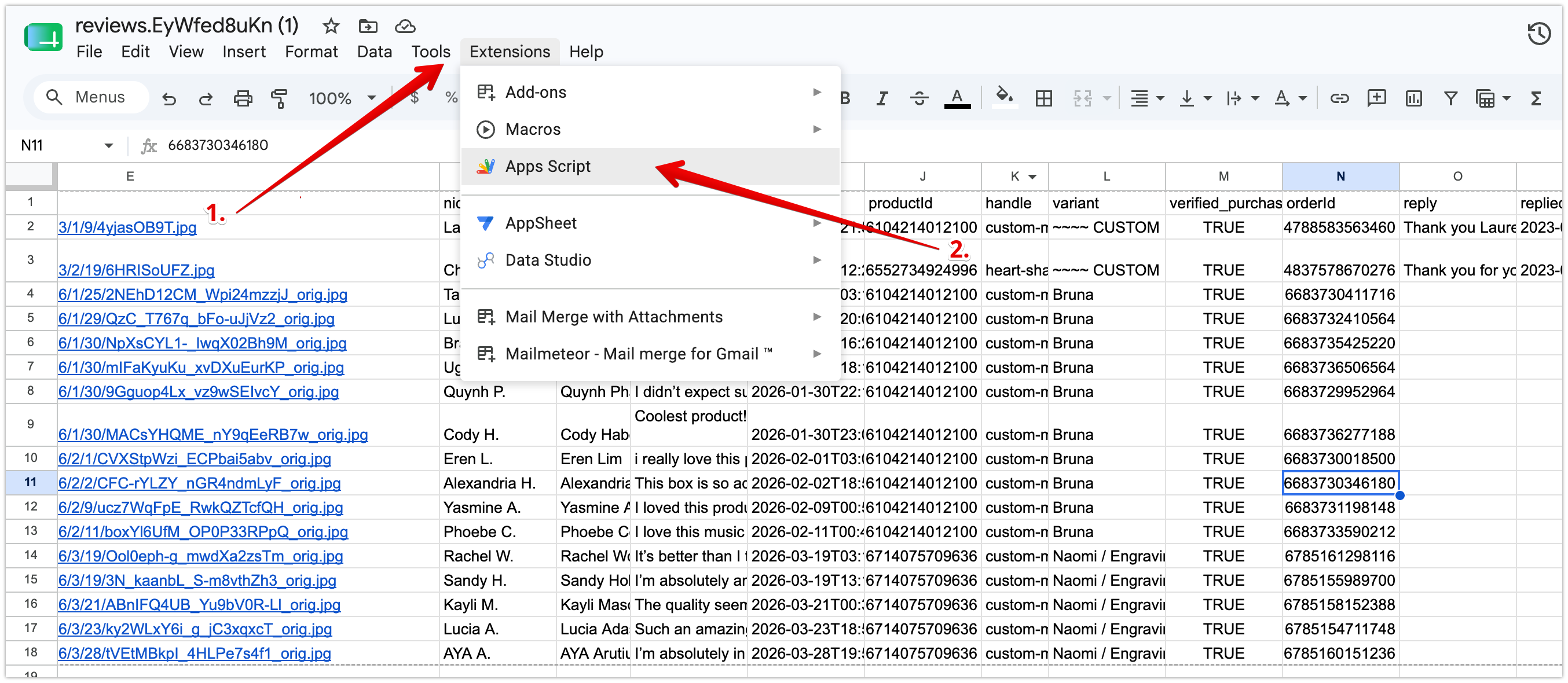Click the move to folder icon
This screenshot has height=683, width=1568.
tap(368, 25)
